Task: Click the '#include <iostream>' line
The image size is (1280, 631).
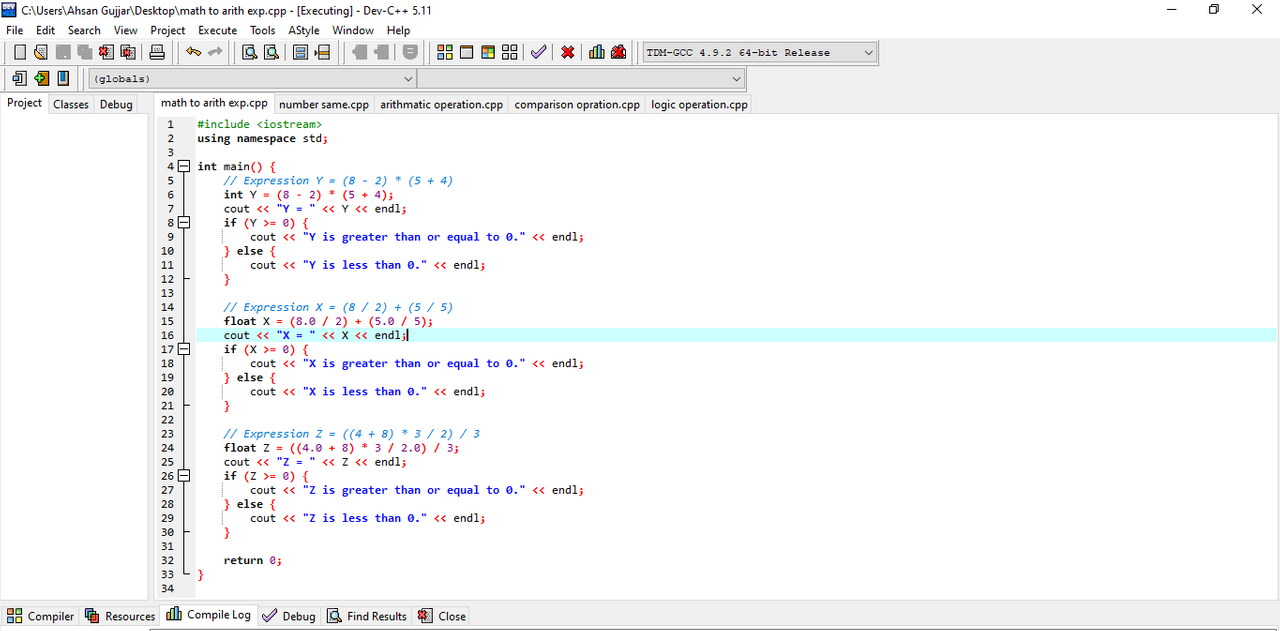Action: point(259,124)
